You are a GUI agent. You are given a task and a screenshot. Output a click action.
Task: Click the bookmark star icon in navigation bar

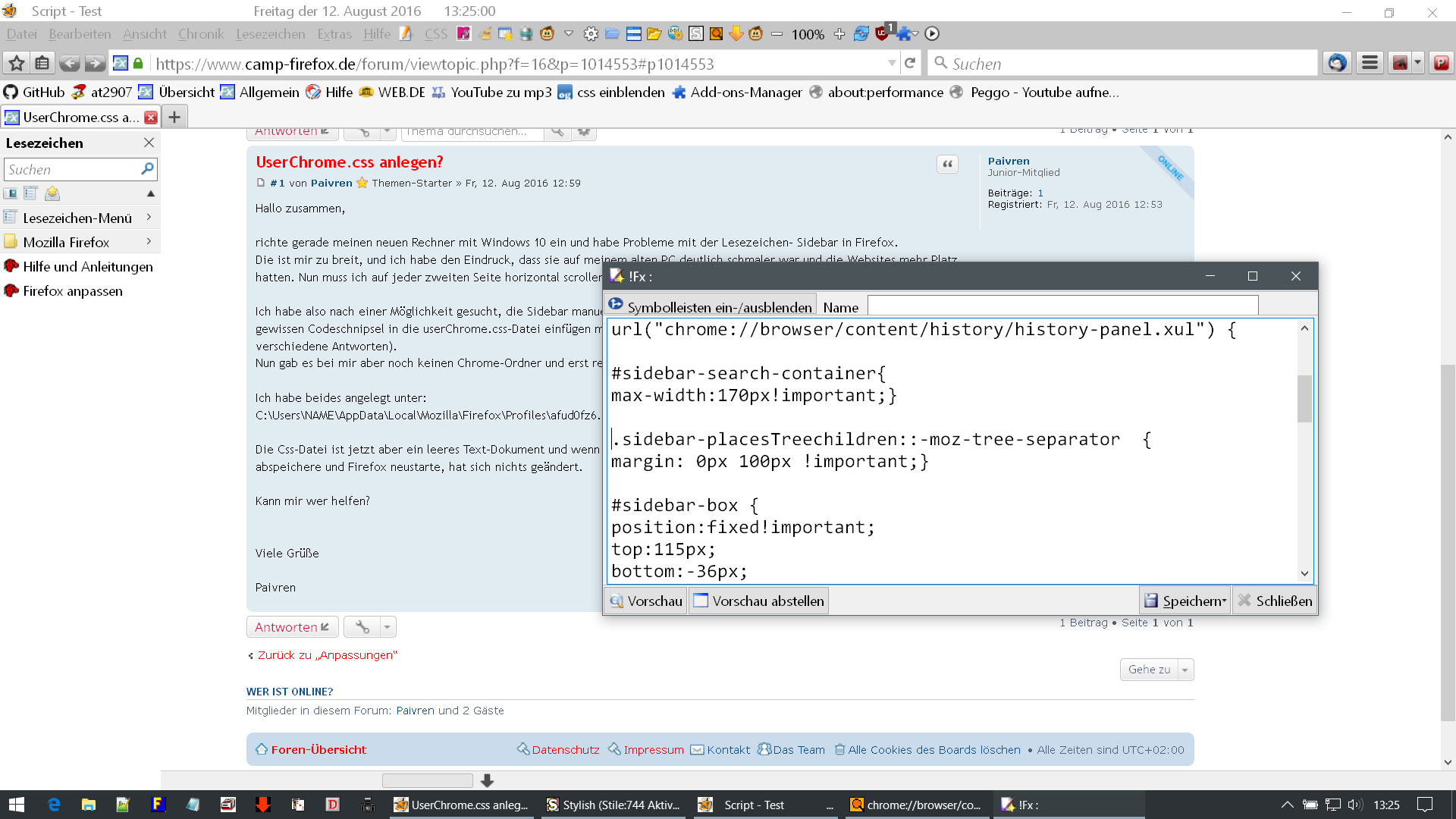(x=17, y=64)
